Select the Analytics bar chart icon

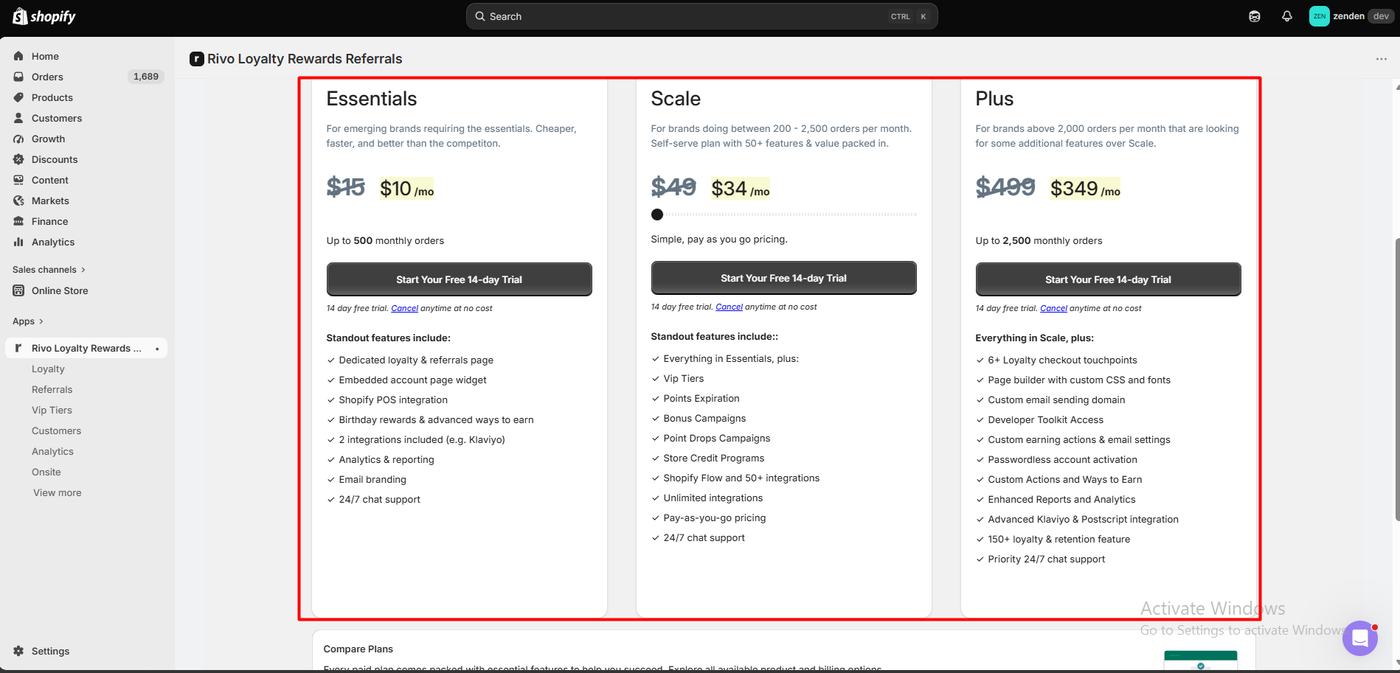(x=18, y=242)
